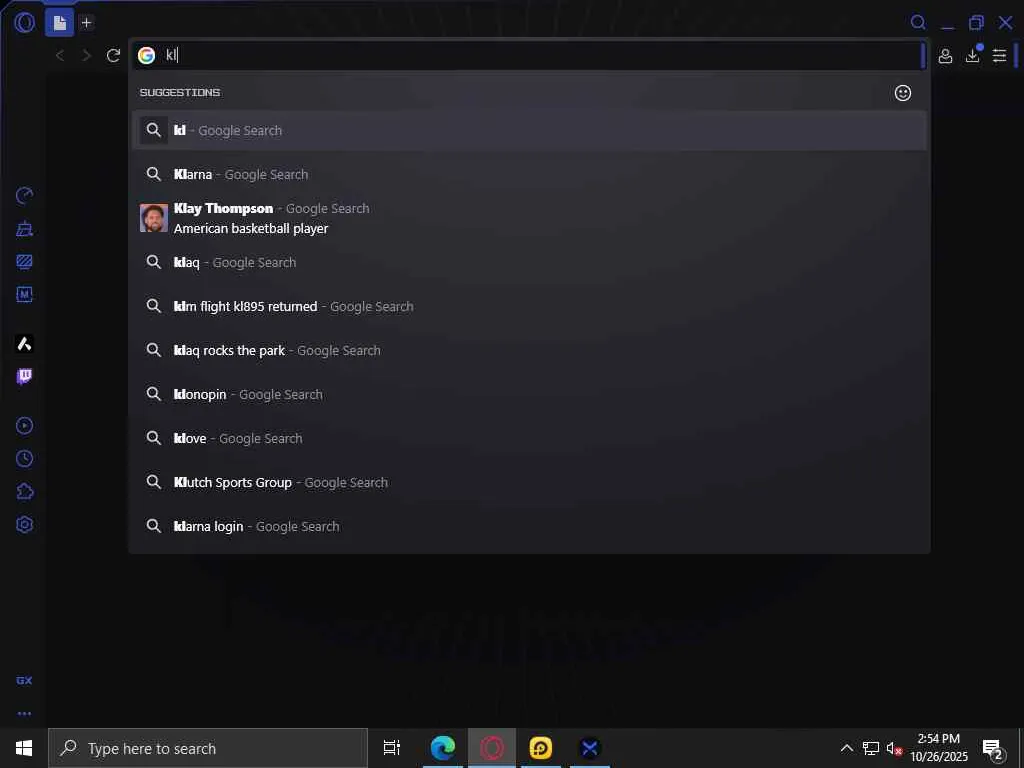
Task: Open the striped monitor sidebar icon
Action: tap(24, 262)
